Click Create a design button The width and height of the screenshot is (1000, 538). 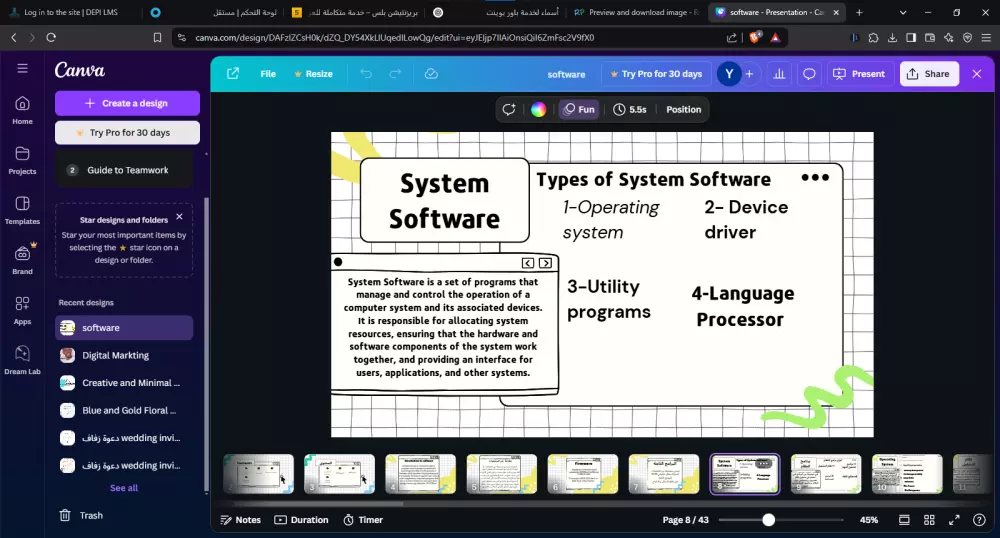127,103
